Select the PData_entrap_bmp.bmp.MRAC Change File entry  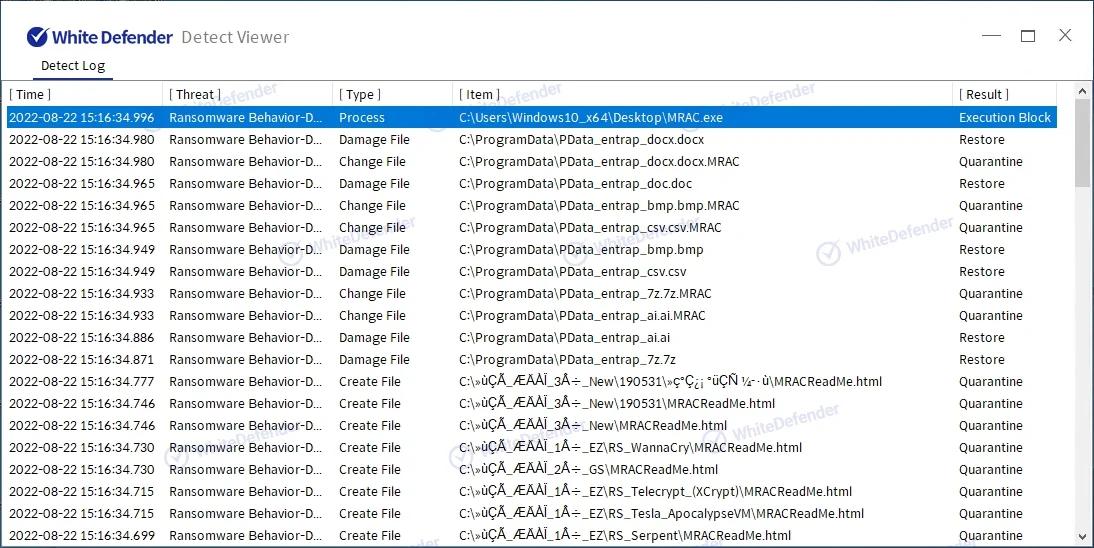(599, 206)
